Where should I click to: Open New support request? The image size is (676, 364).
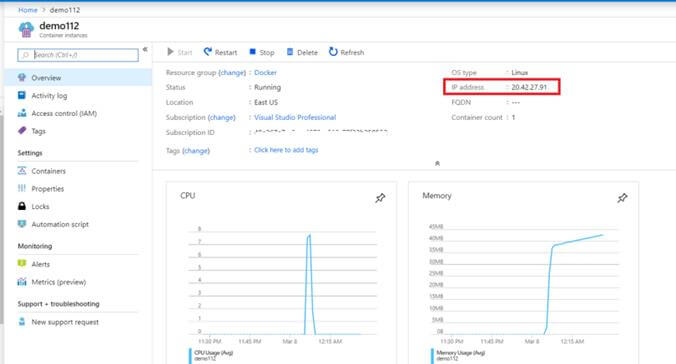click(65, 322)
